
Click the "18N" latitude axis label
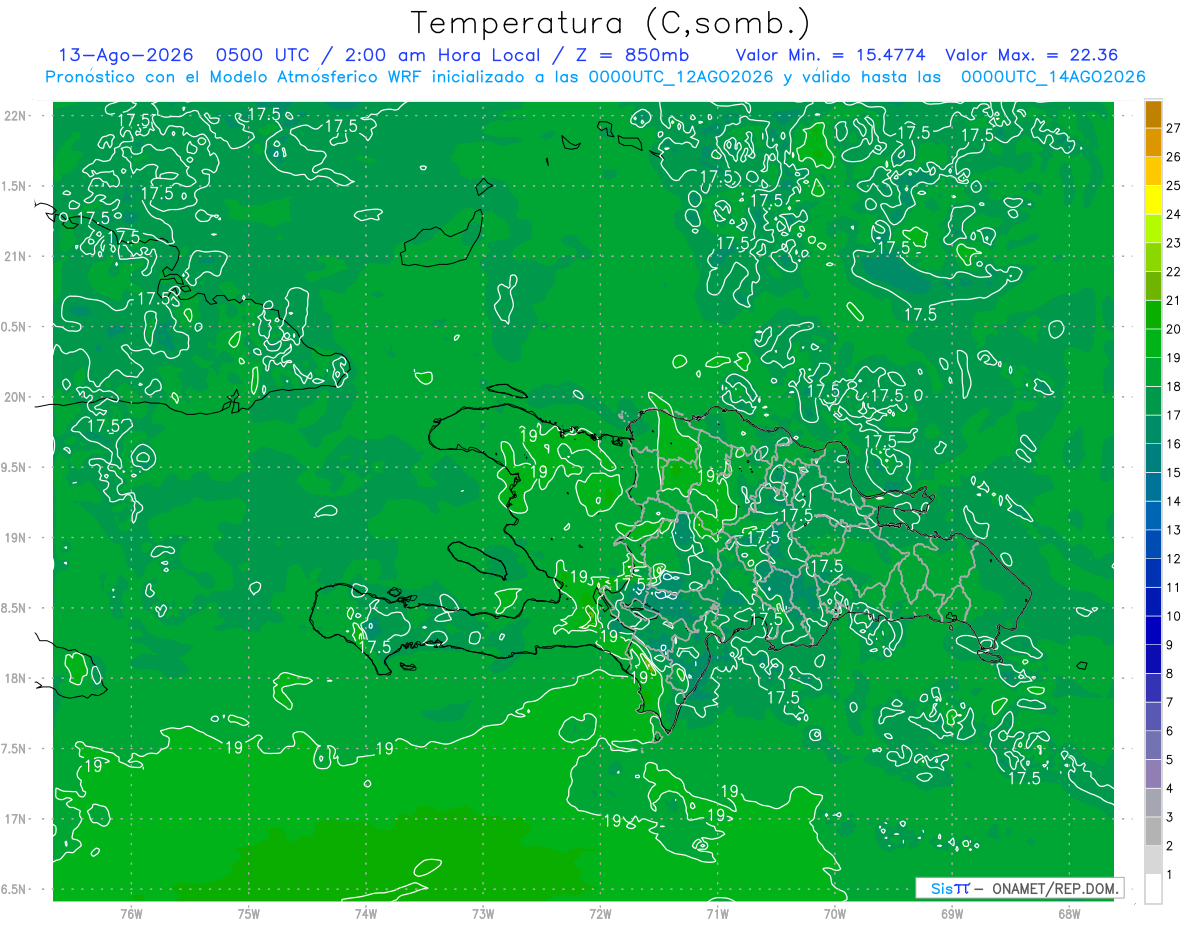pyautogui.click(x=15, y=679)
